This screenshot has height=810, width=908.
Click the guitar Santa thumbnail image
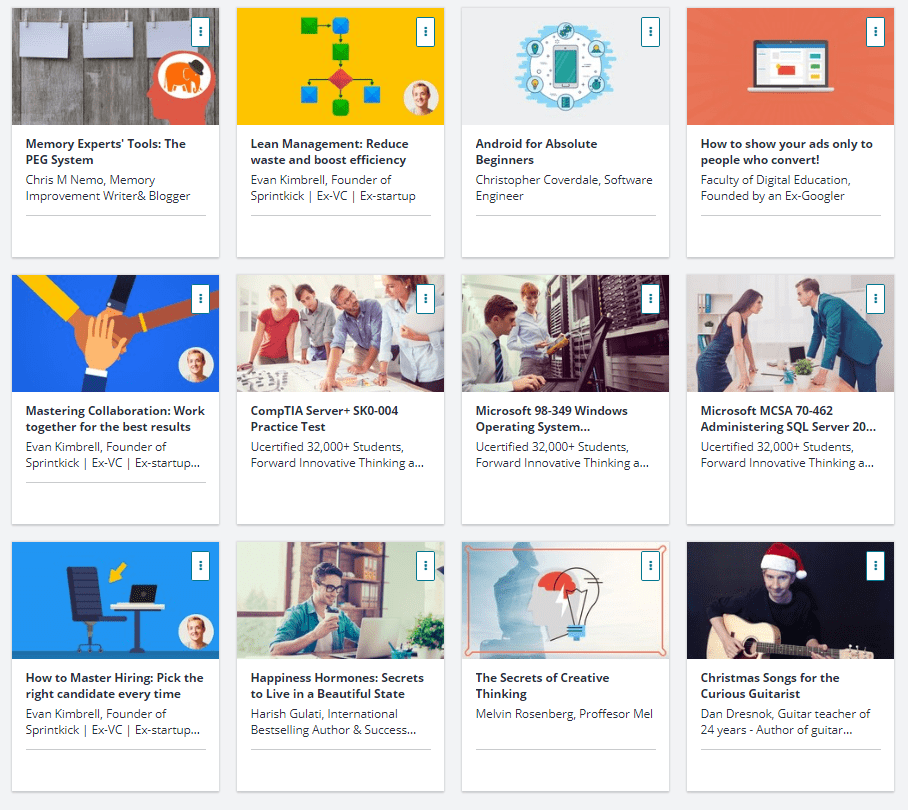click(790, 600)
